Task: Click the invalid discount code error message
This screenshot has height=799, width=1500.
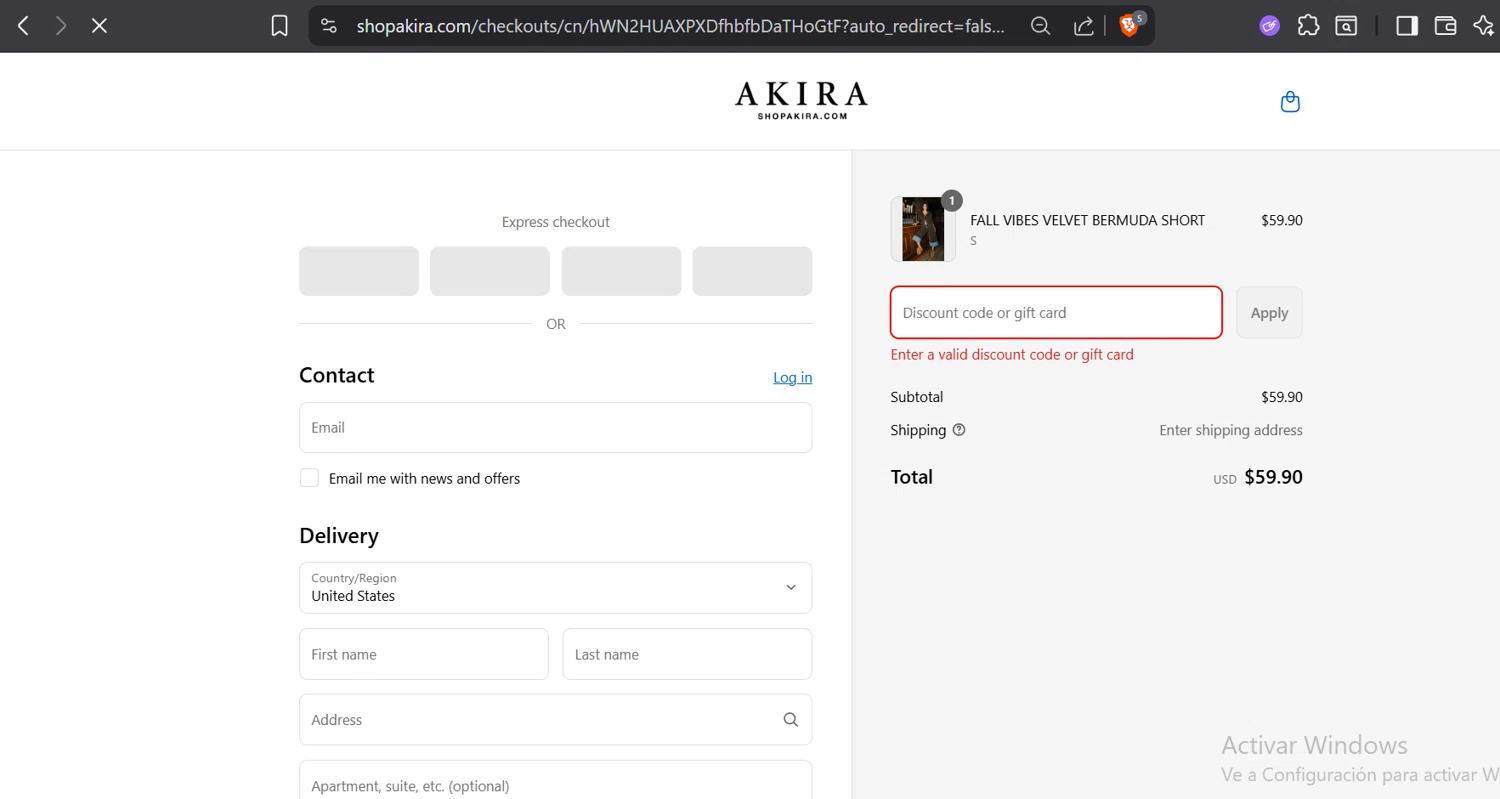Action: coord(1012,355)
